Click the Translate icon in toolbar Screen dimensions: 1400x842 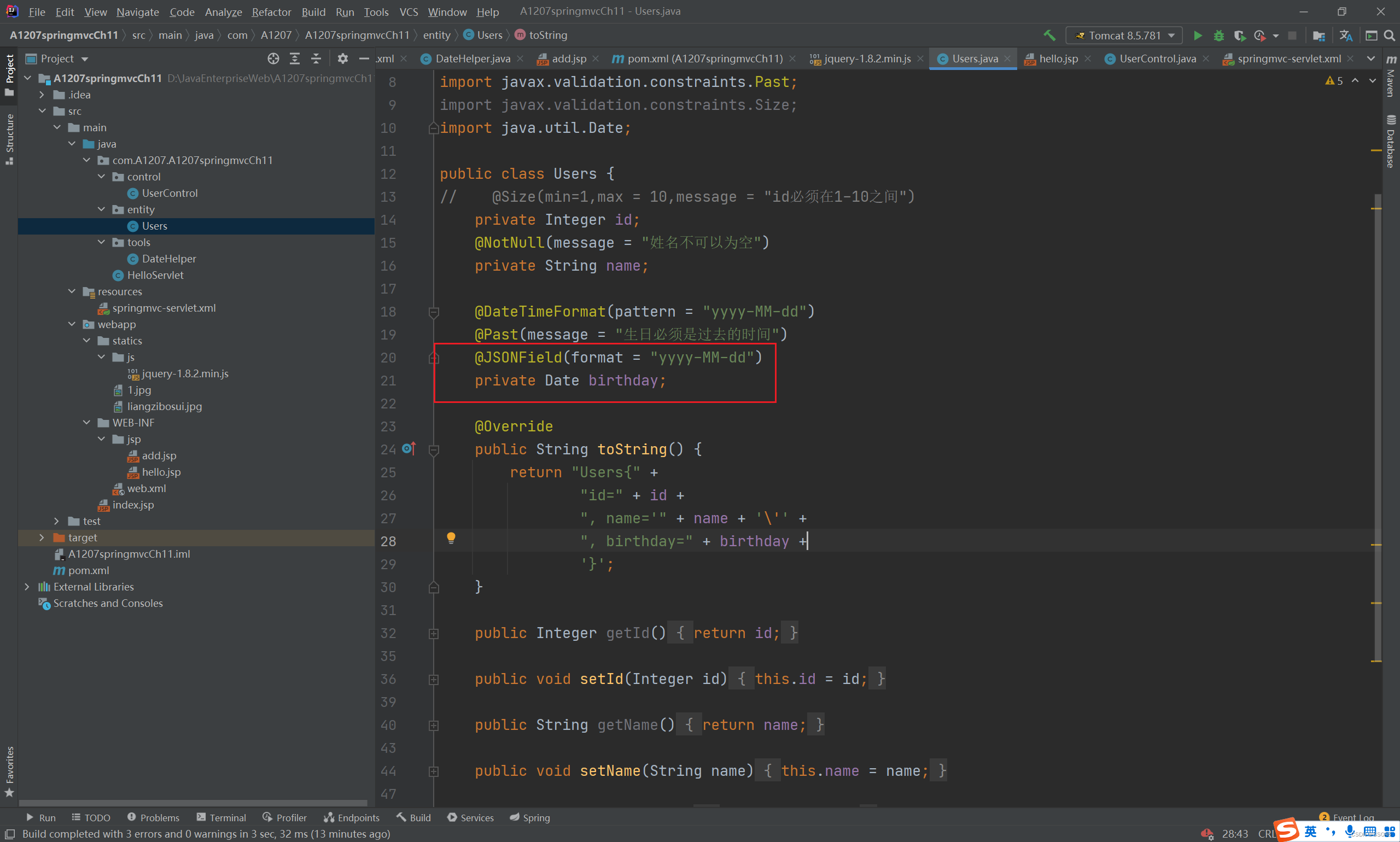pos(1345,35)
